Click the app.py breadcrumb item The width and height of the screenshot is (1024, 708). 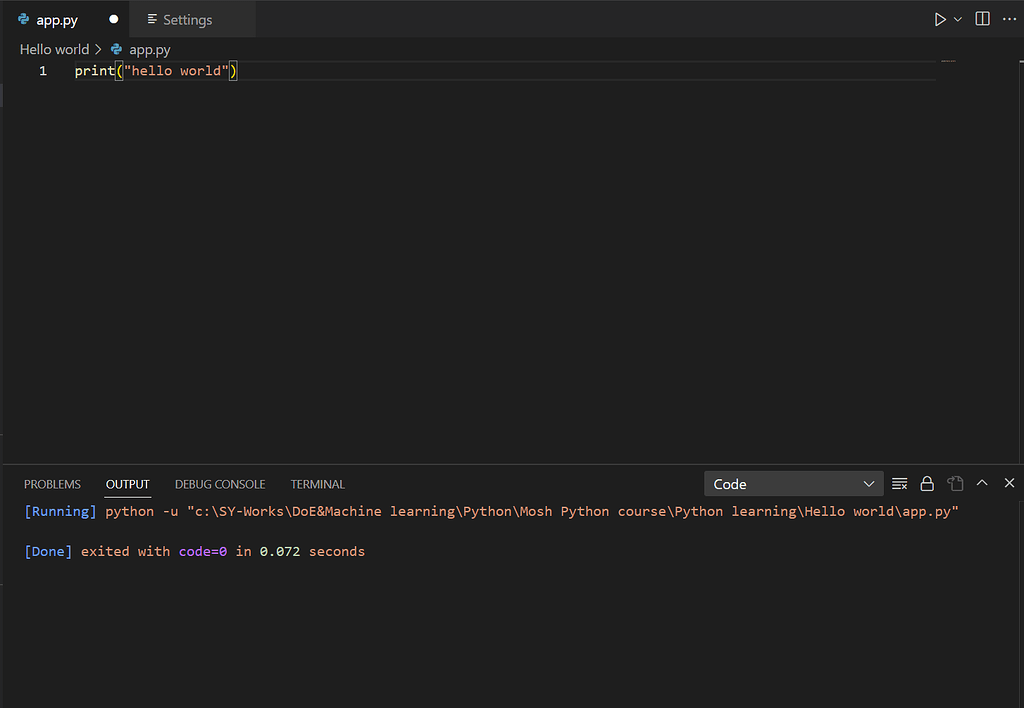click(148, 49)
